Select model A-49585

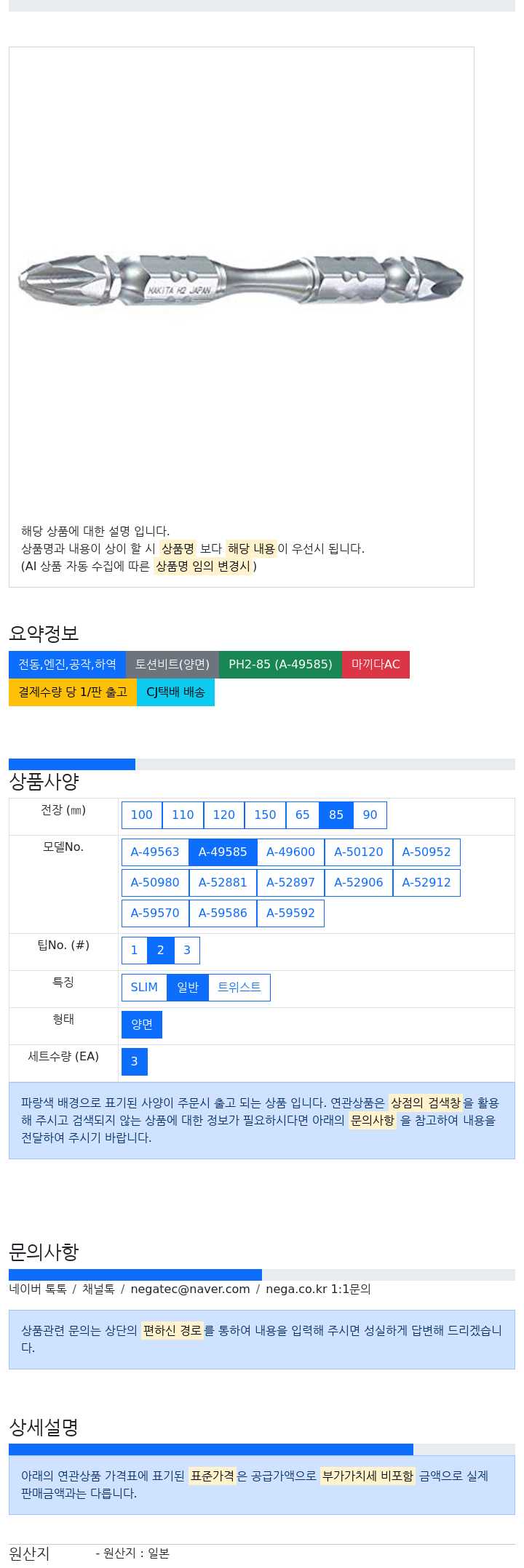tap(223, 852)
